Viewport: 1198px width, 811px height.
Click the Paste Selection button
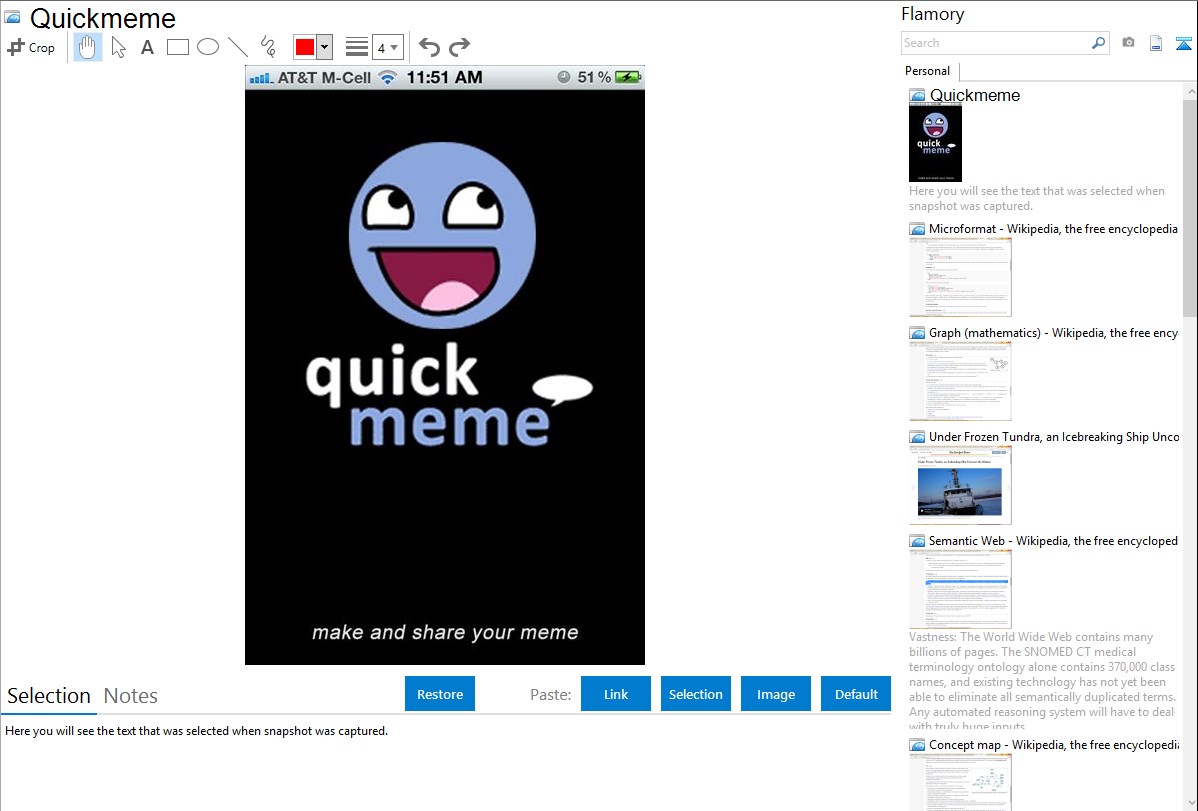pos(696,694)
